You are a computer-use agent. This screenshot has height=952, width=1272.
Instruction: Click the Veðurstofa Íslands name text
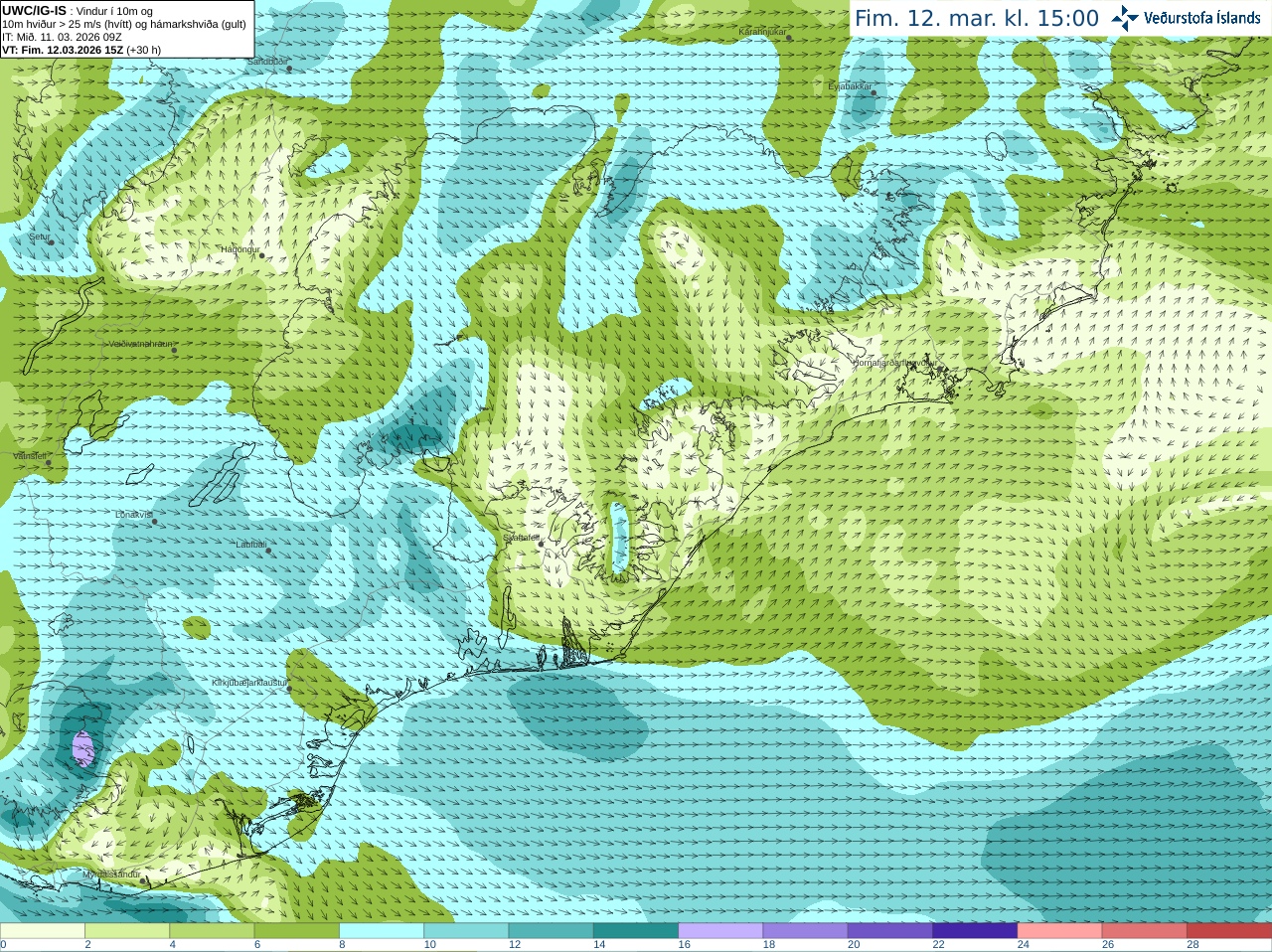click(1201, 18)
